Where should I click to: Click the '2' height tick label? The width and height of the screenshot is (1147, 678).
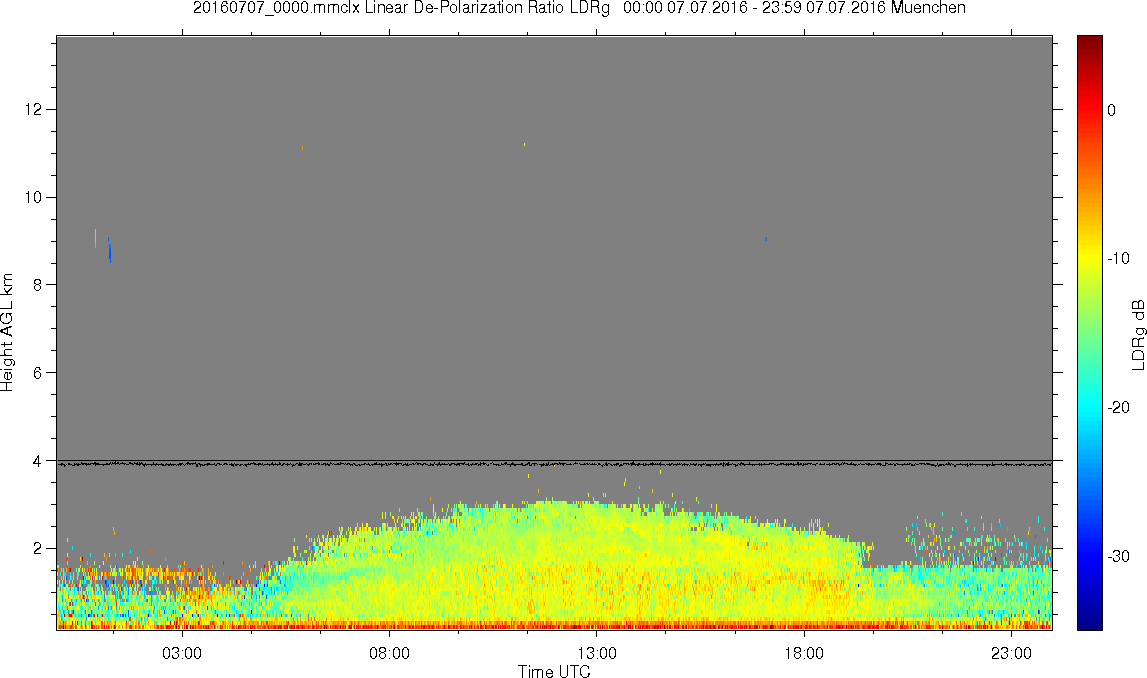(x=38, y=549)
